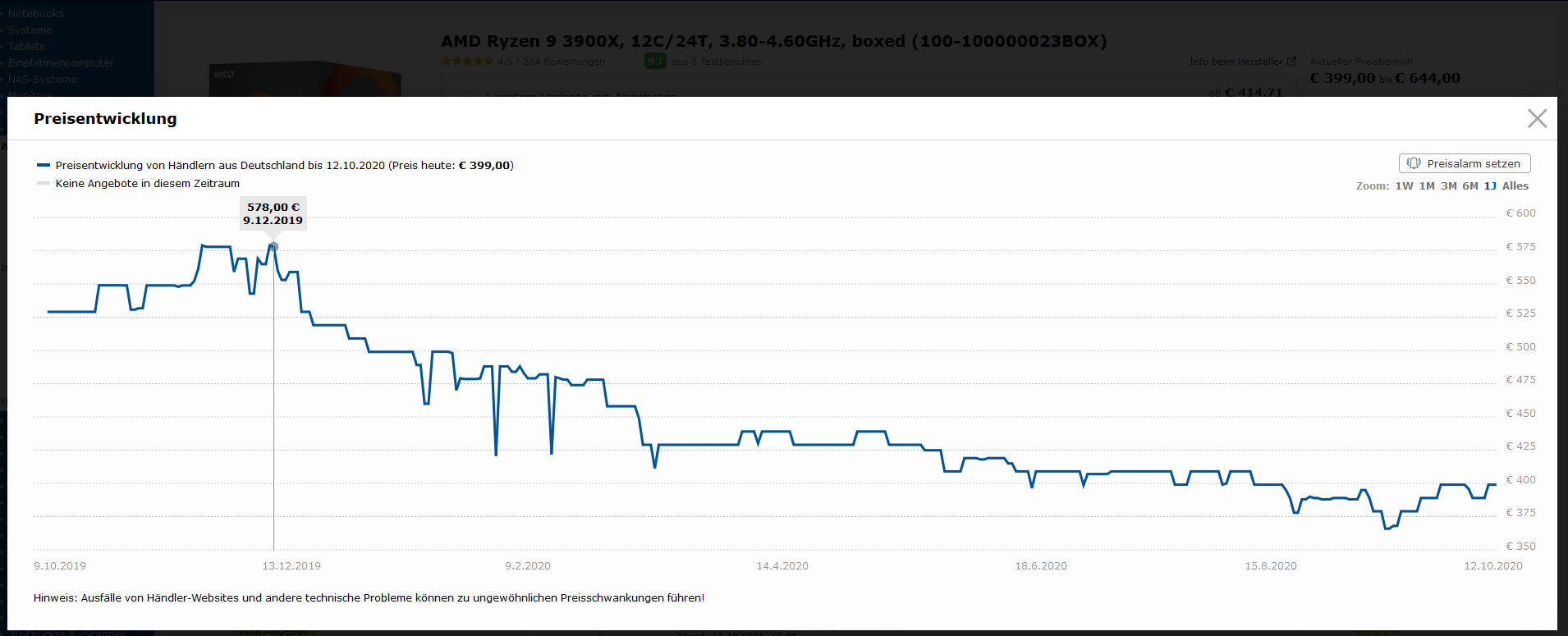1568x636 pixels.
Task: Click the 18.6.2020 axis date
Action: (1041, 566)
